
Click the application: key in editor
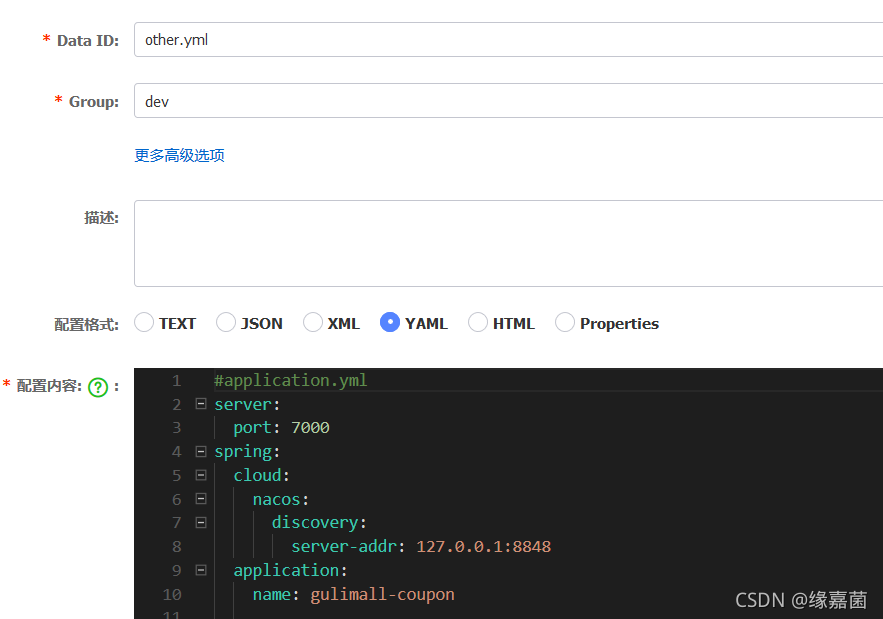[x=291, y=571]
